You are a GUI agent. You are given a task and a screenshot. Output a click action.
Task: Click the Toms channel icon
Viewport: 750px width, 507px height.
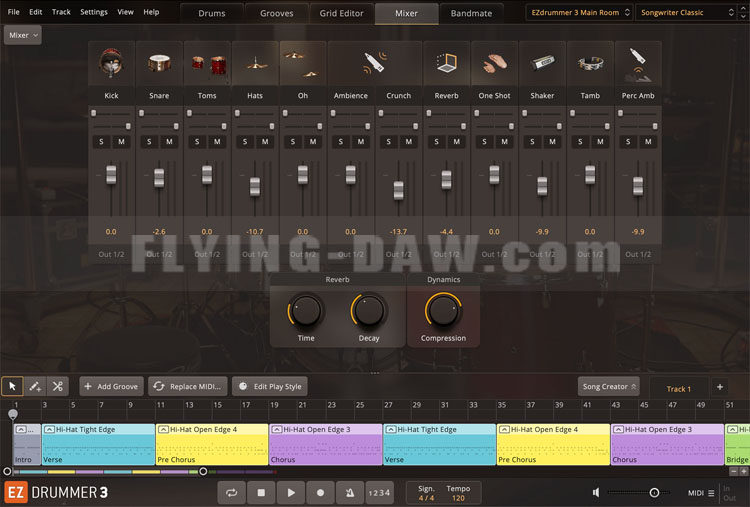[209, 64]
